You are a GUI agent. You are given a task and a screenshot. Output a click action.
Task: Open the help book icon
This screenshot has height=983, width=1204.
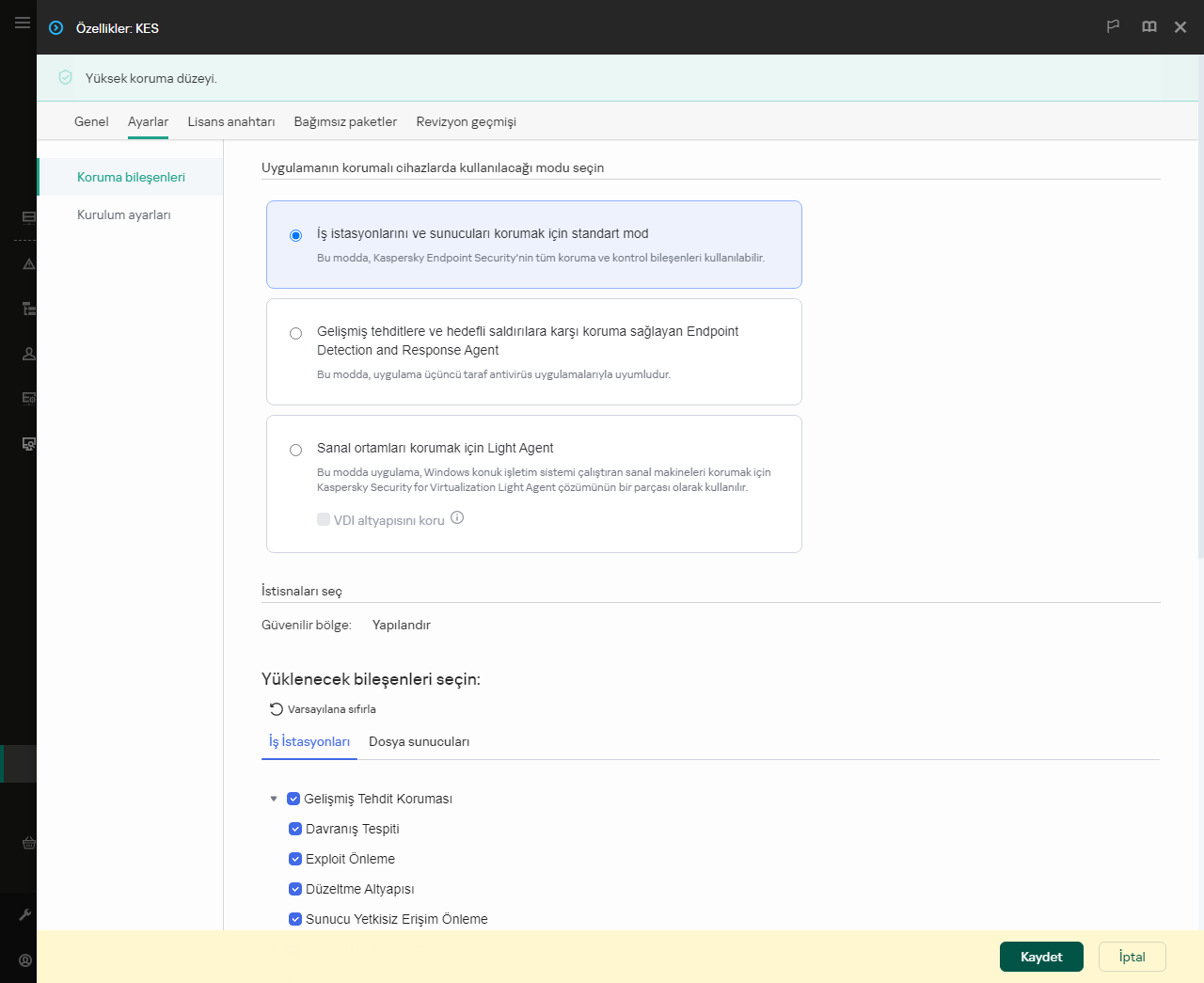pos(1149,27)
